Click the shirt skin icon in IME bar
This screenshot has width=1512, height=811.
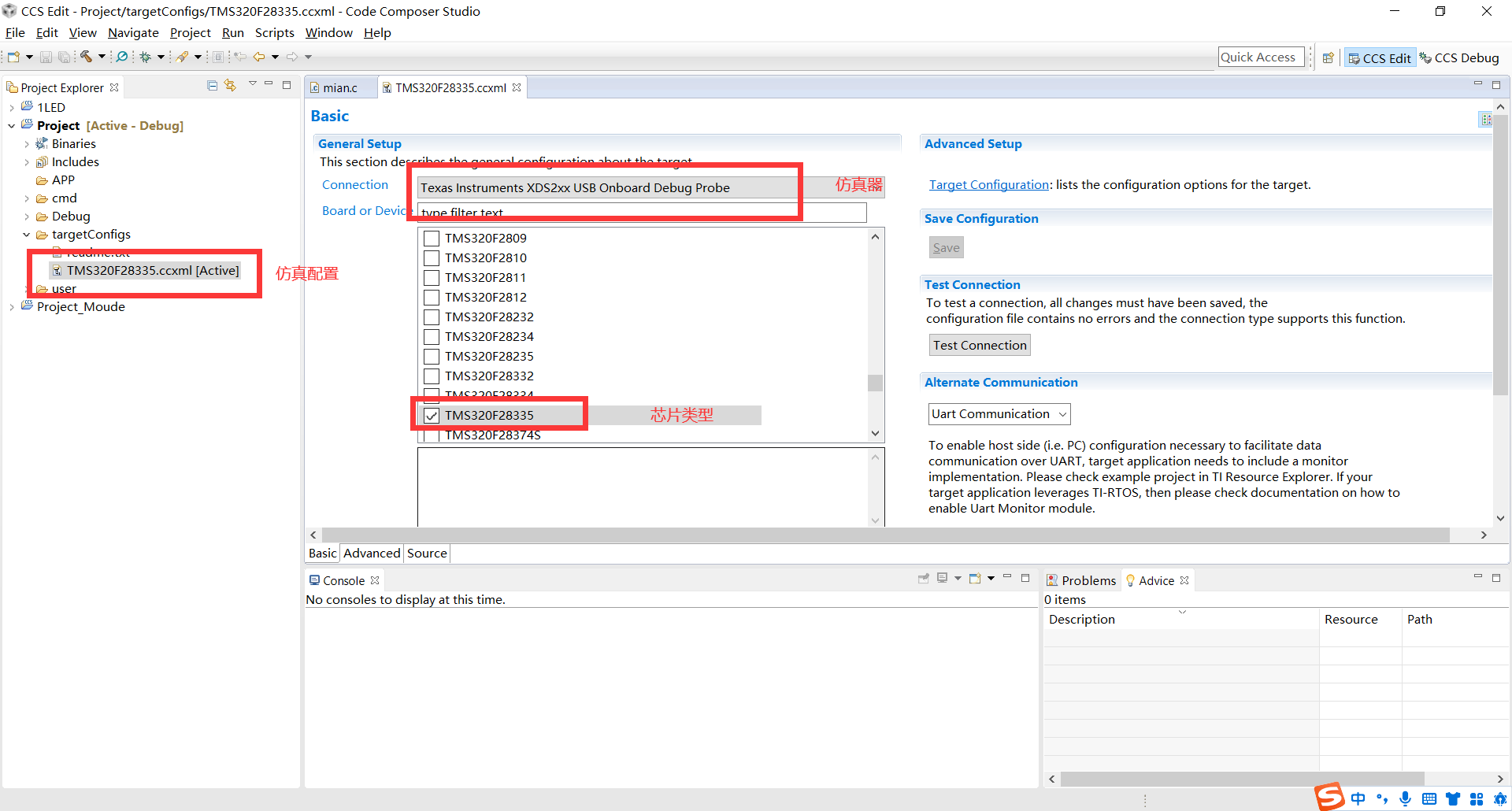1453,798
